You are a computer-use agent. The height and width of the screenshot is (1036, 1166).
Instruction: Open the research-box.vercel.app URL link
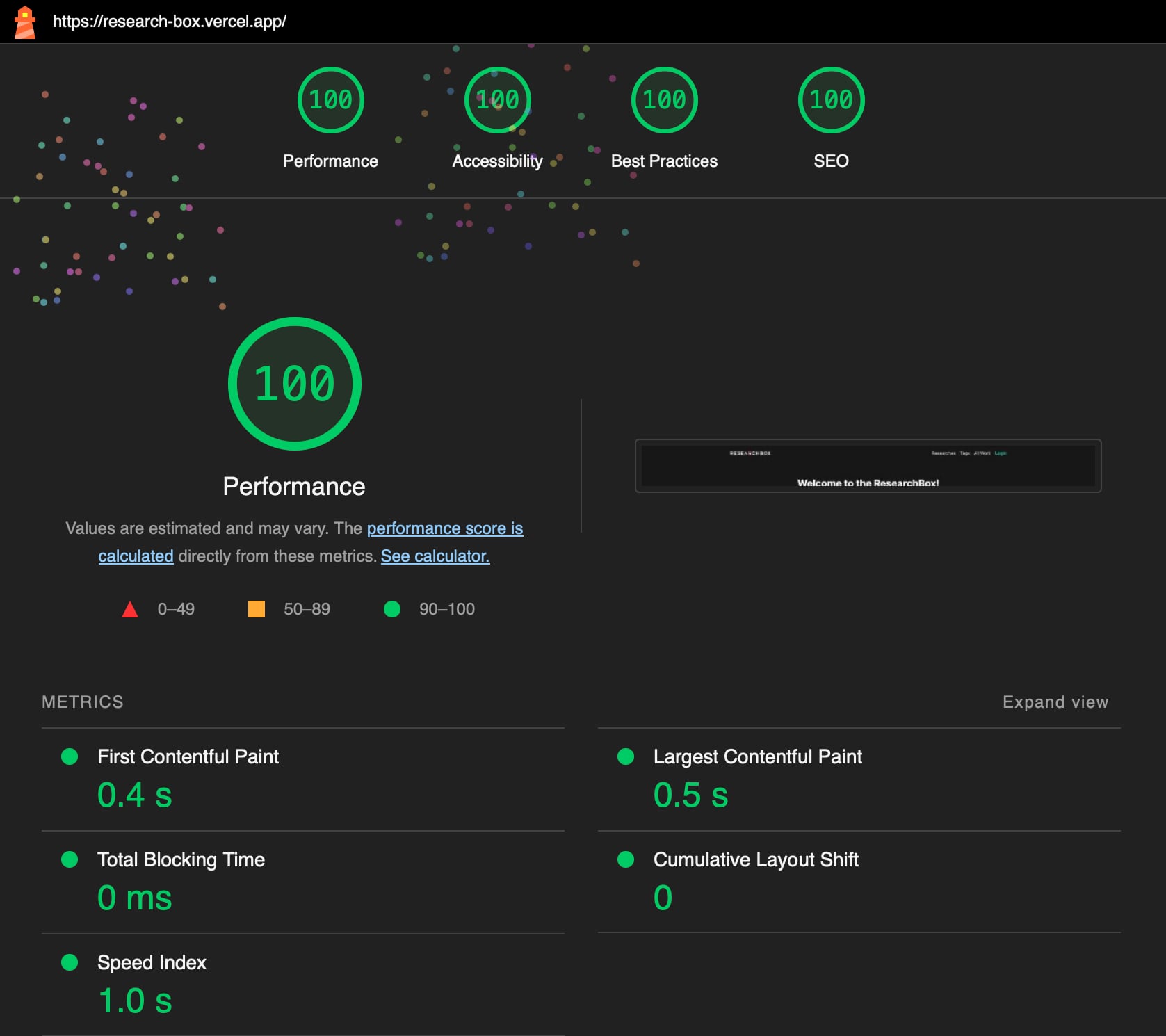[x=170, y=22]
